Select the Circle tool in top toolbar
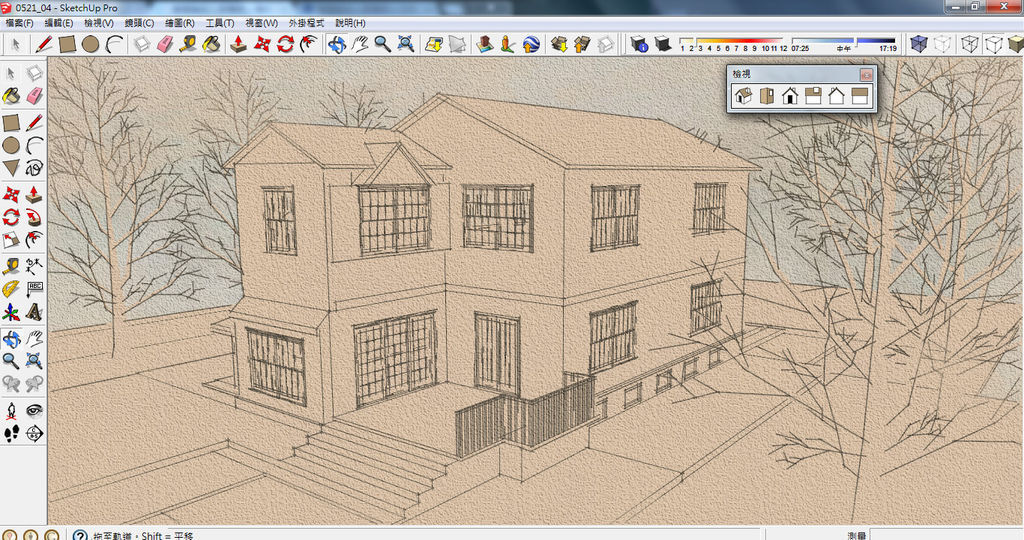The width and height of the screenshot is (1024, 540). (x=90, y=44)
